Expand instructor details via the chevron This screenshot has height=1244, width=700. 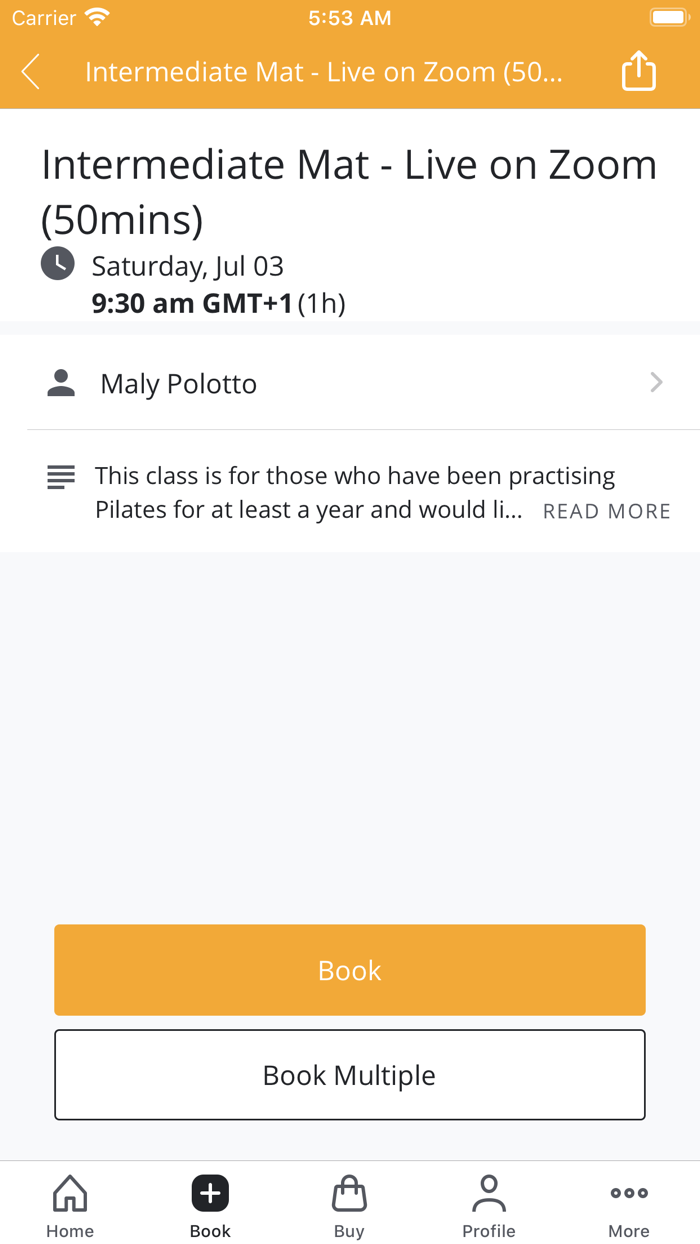pos(655,382)
